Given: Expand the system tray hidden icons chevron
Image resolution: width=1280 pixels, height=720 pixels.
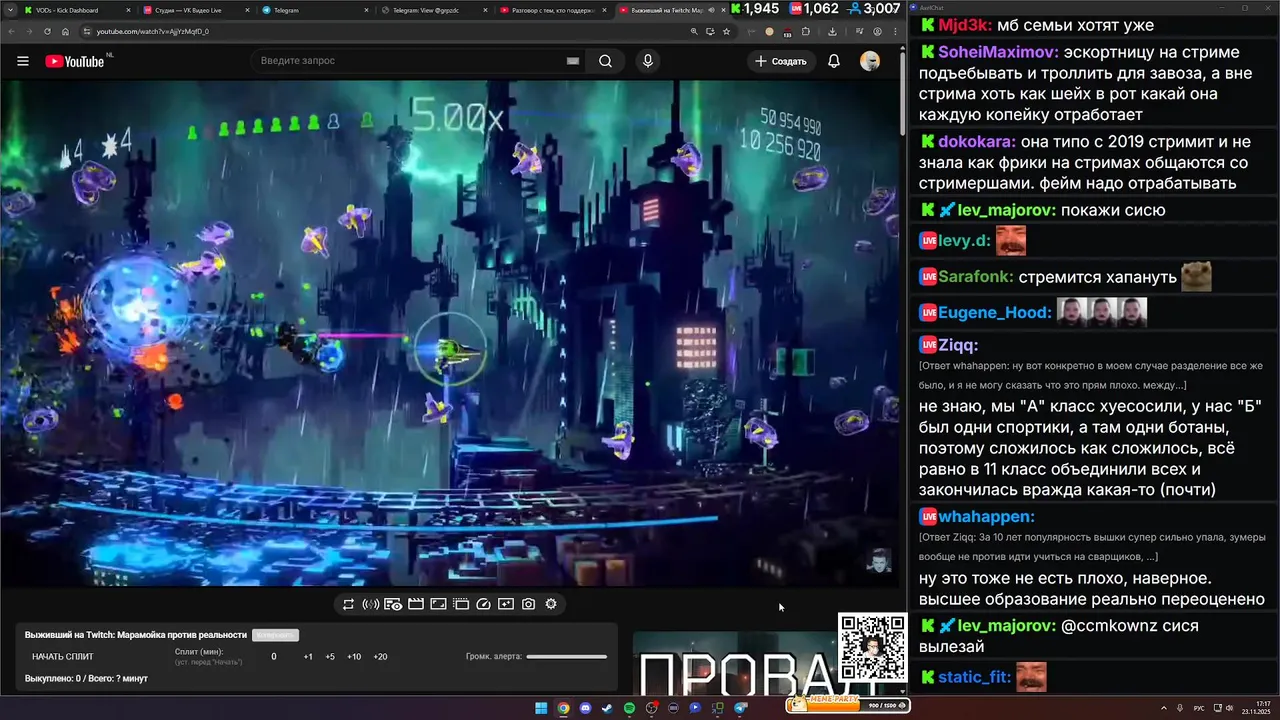Looking at the screenshot, I should pos(1165,708).
